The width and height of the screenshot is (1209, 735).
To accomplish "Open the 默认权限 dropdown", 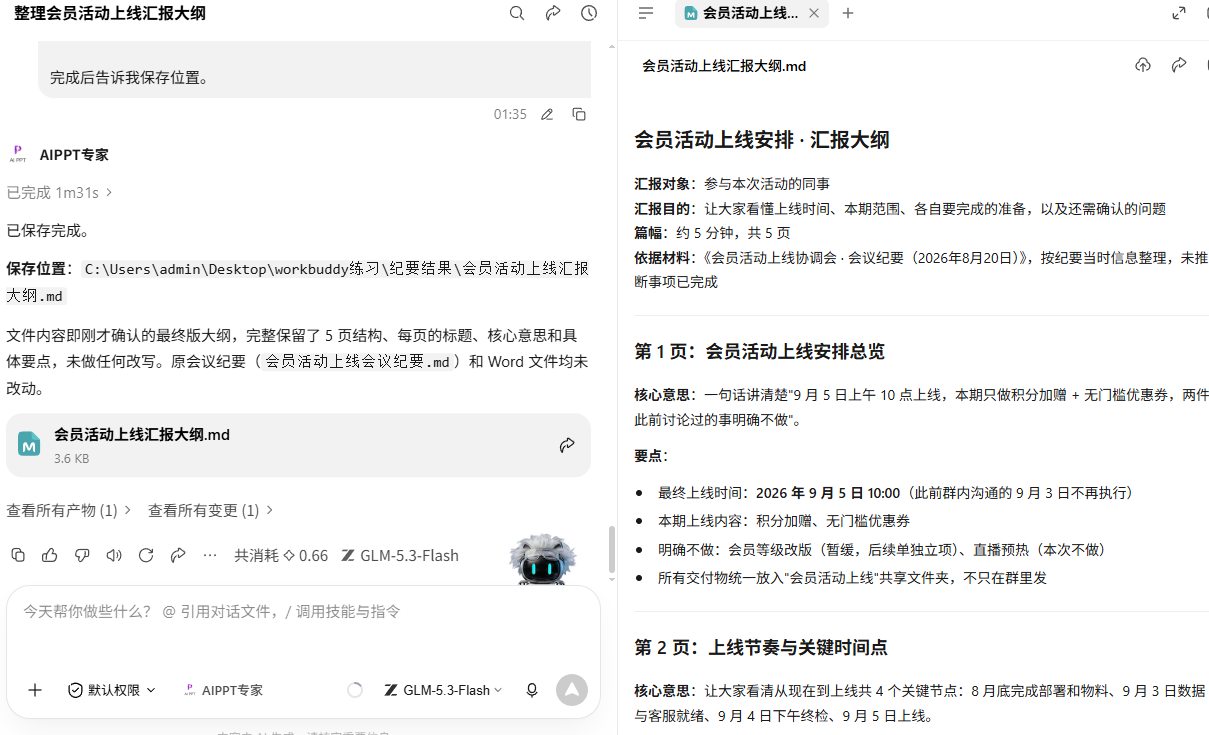I will click(112, 690).
